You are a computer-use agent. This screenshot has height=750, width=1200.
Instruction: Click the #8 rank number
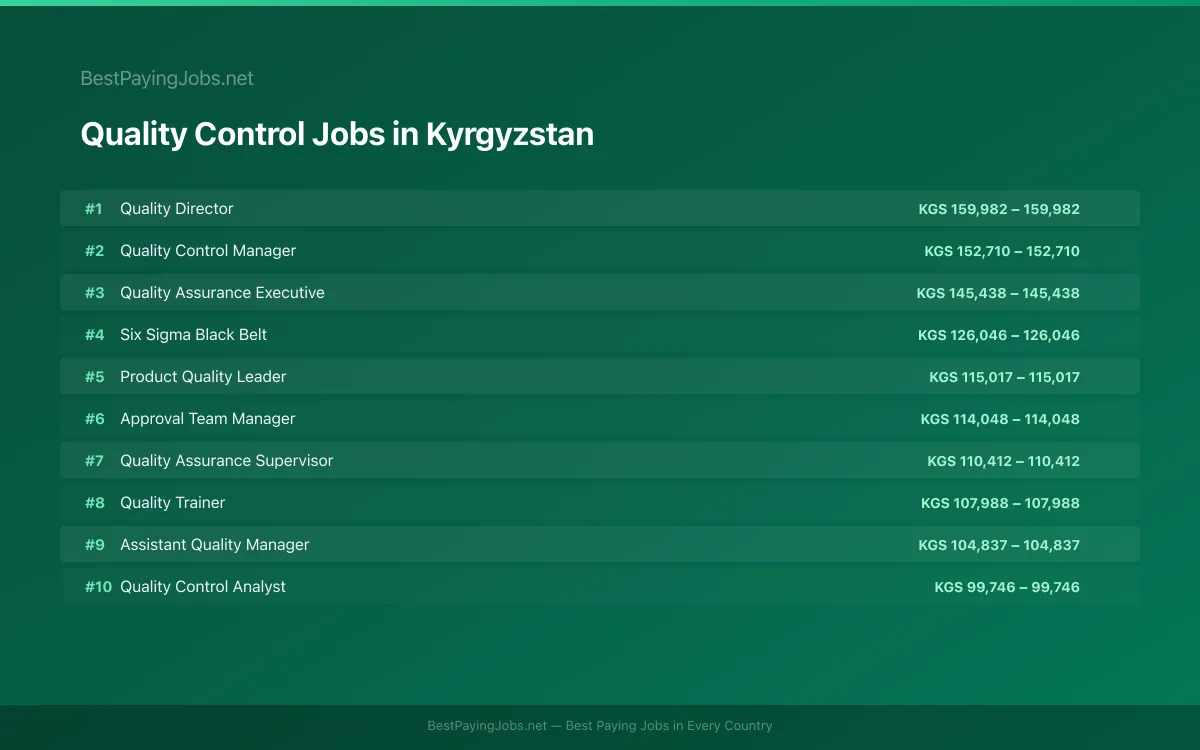[x=94, y=503]
